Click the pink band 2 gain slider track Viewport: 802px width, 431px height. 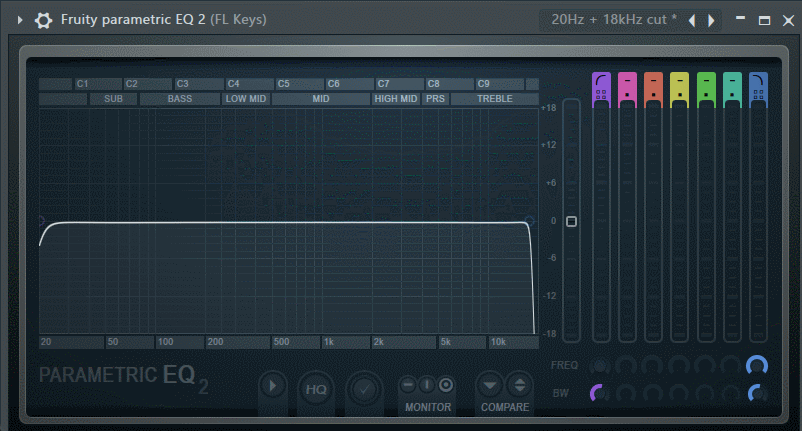[627, 222]
